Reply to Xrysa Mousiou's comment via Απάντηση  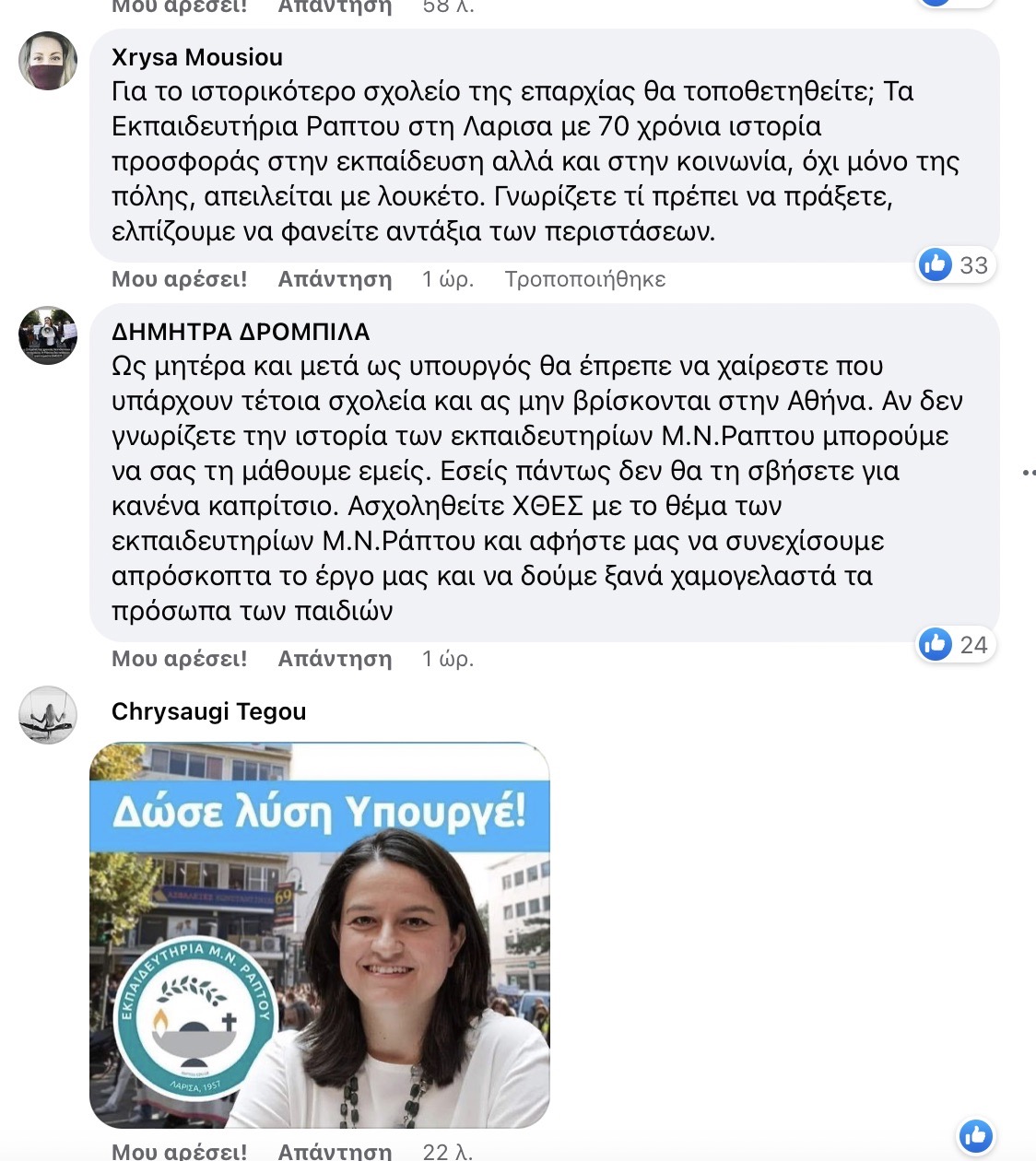coord(336,279)
